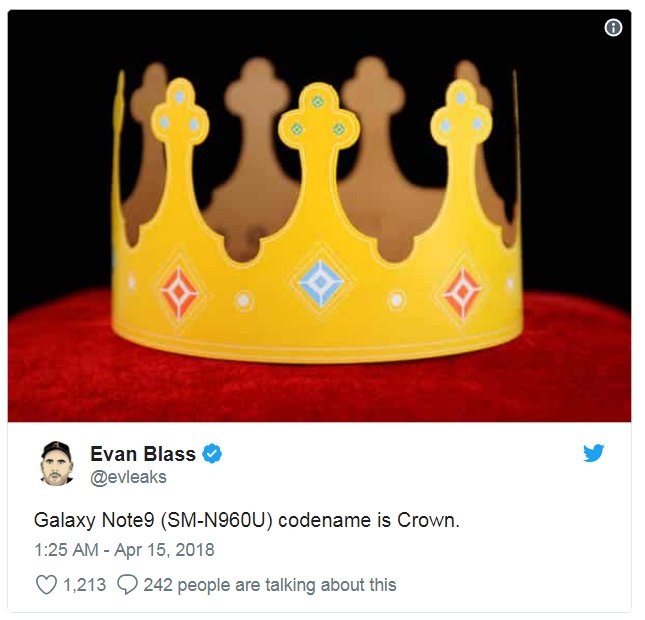Click the blue verified badge
The width and height of the screenshot is (645, 620).
[x=212, y=454]
